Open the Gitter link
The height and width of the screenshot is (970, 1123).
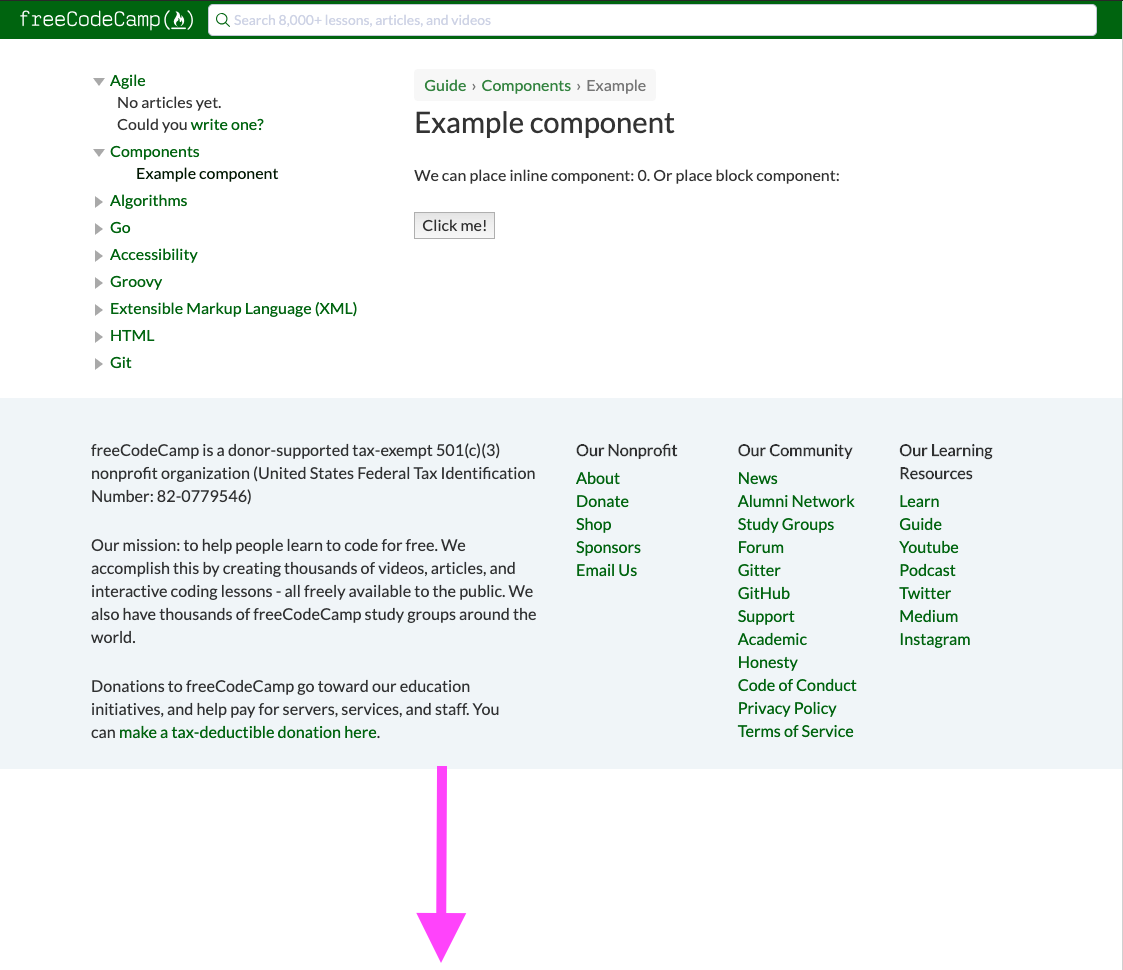(758, 570)
